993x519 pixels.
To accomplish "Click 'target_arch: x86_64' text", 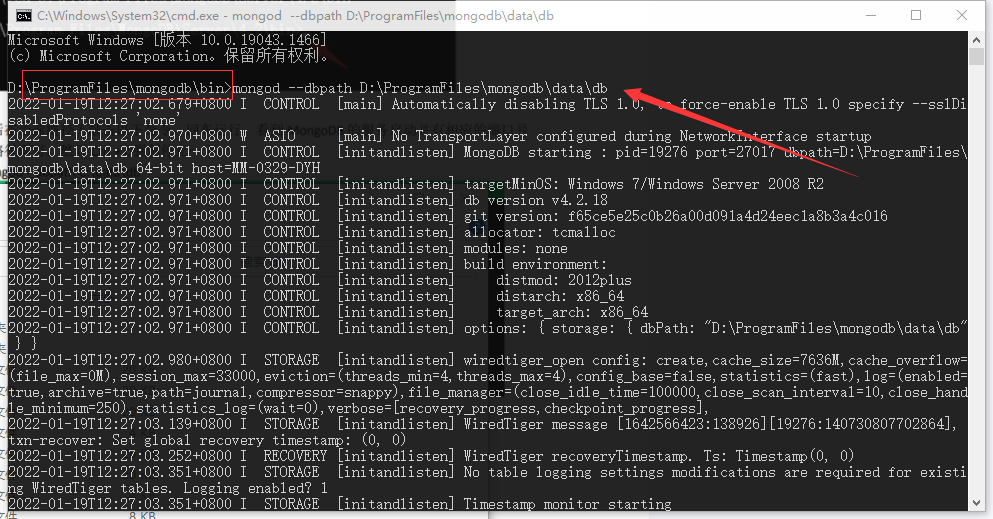I will pyautogui.click(x=572, y=312).
